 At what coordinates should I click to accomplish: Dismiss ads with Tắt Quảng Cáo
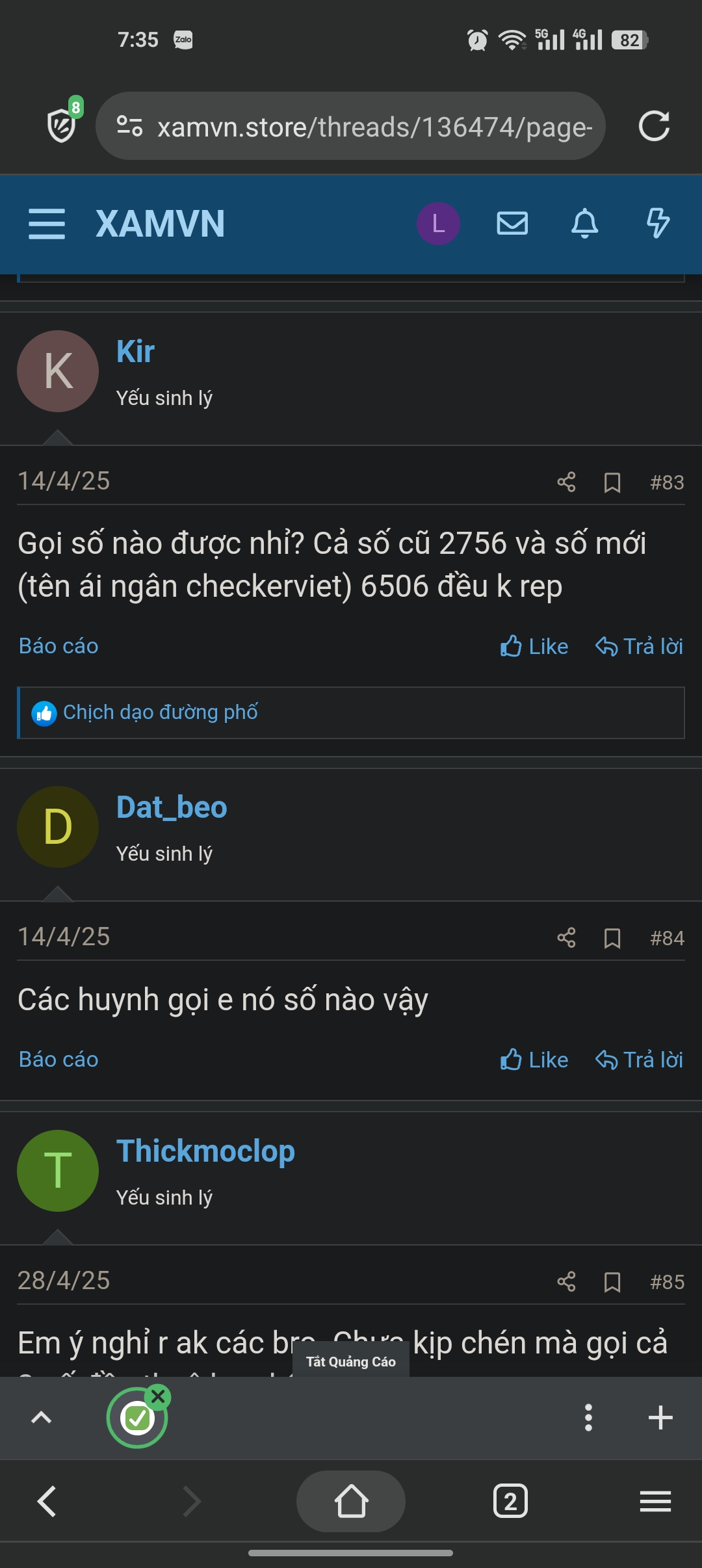tap(351, 1362)
